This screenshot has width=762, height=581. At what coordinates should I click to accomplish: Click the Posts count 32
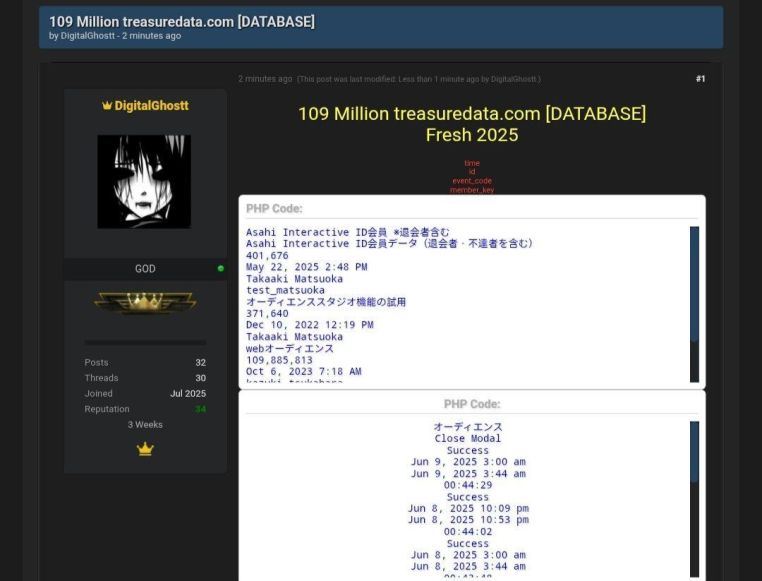[x=200, y=363]
